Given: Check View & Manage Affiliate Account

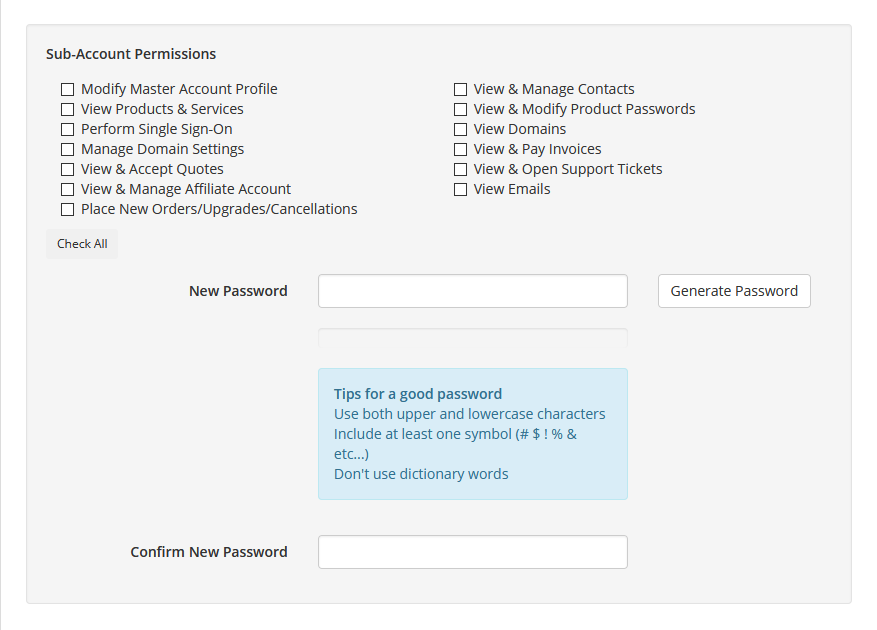Looking at the screenshot, I should pyautogui.click(x=67, y=189).
